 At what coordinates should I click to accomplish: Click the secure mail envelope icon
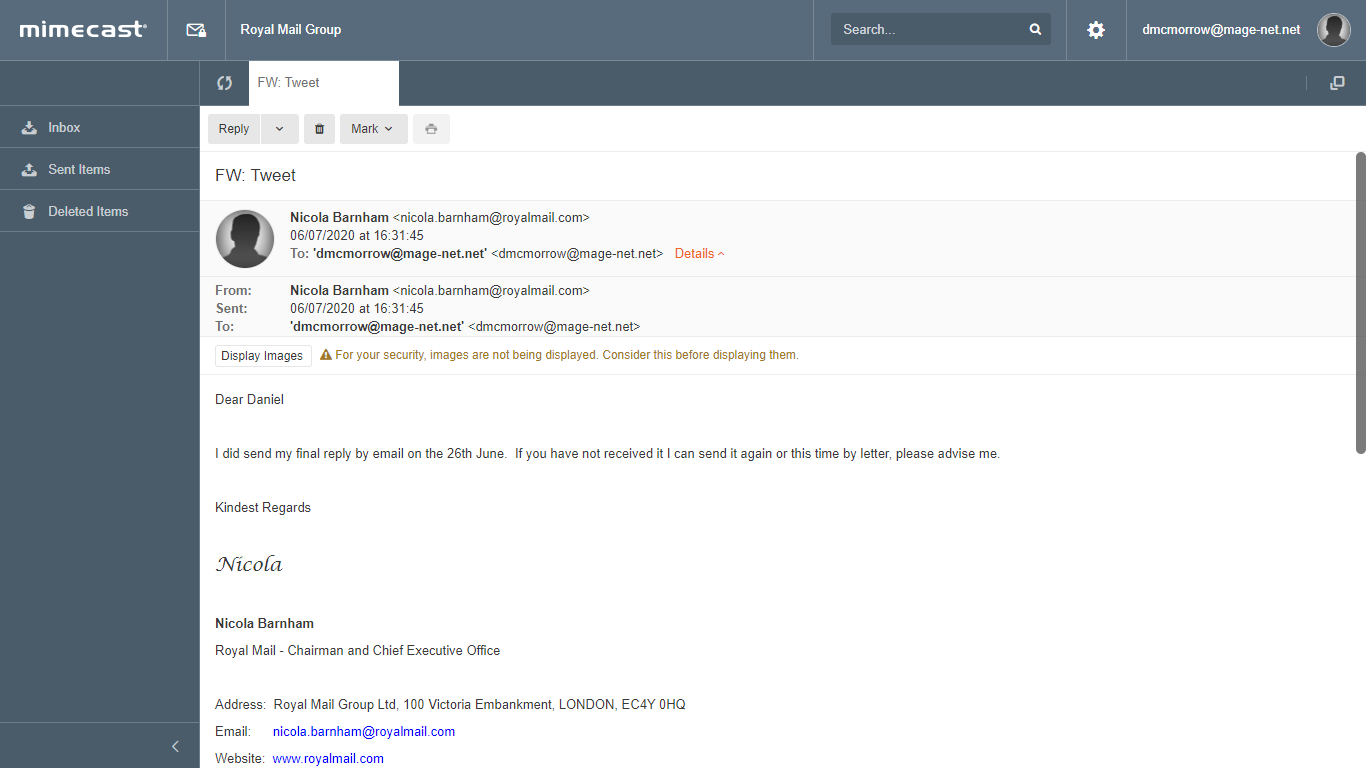tap(196, 30)
